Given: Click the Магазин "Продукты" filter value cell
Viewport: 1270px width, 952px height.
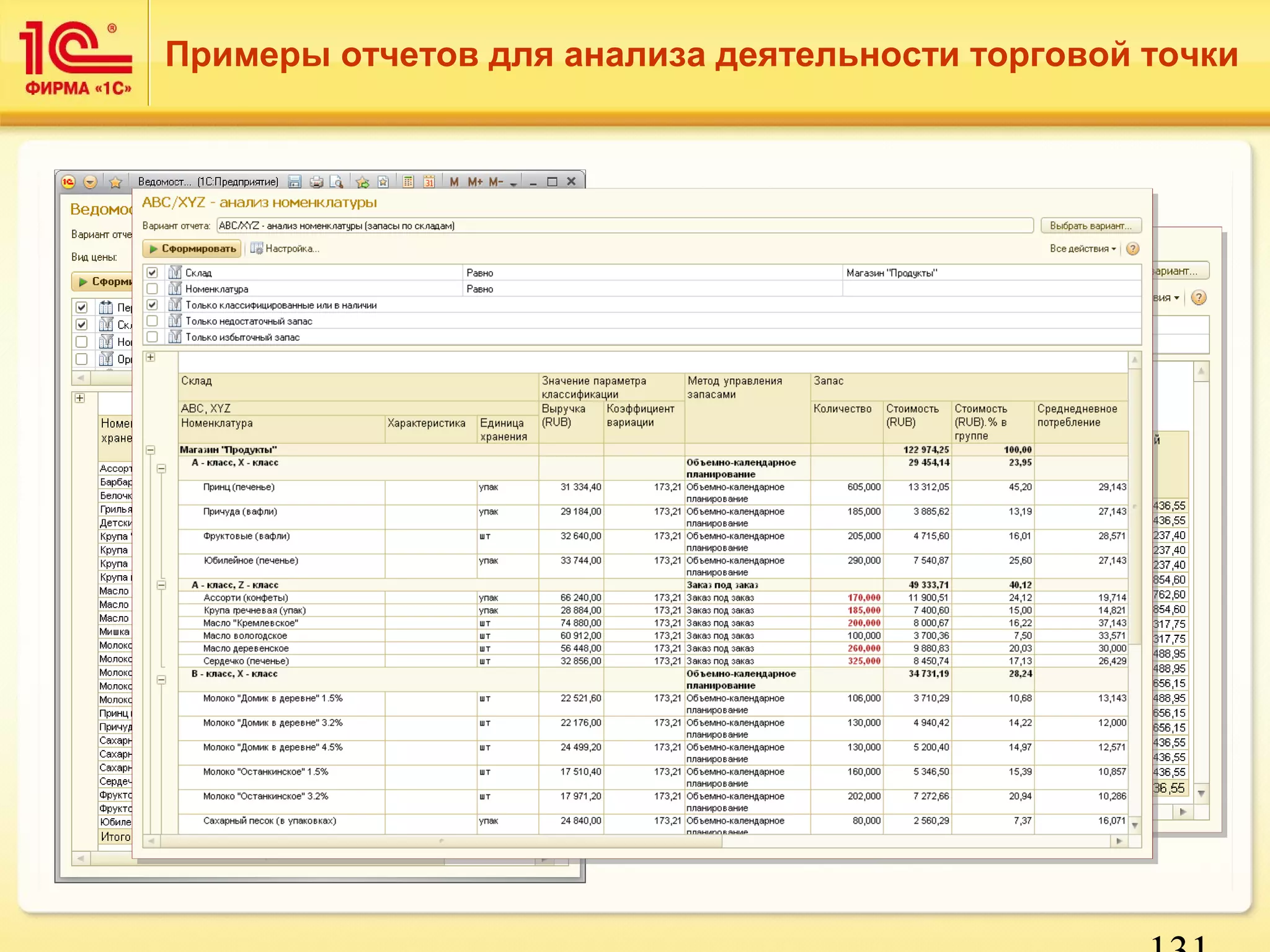Looking at the screenshot, I should point(991,273).
